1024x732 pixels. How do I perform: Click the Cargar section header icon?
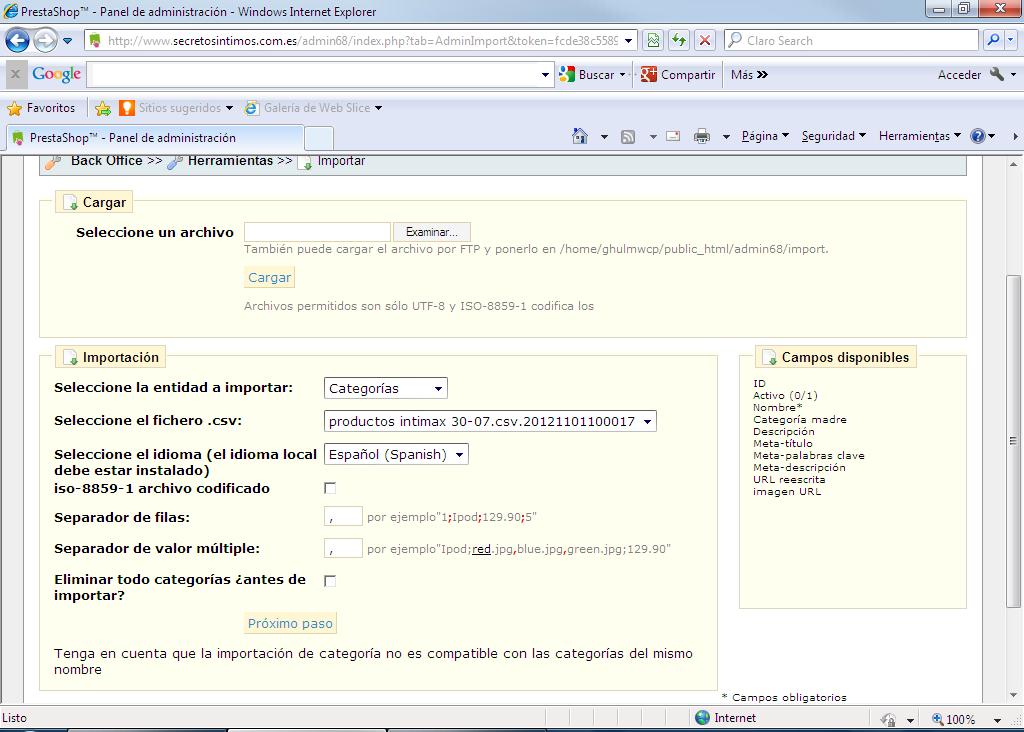(x=71, y=203)
